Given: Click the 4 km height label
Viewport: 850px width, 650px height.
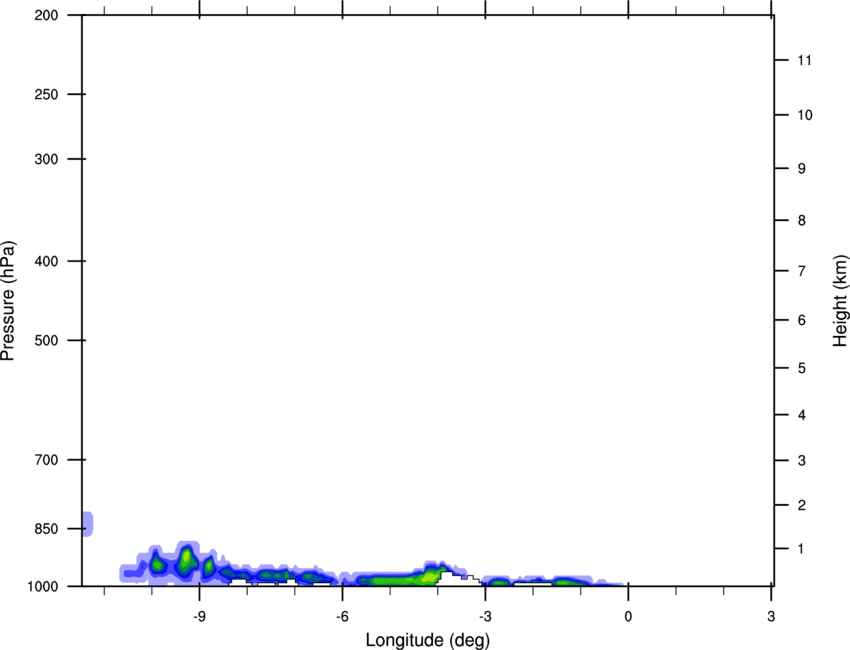Looking at the screenshot, I should pyautogui.click(x=802, y=415).
